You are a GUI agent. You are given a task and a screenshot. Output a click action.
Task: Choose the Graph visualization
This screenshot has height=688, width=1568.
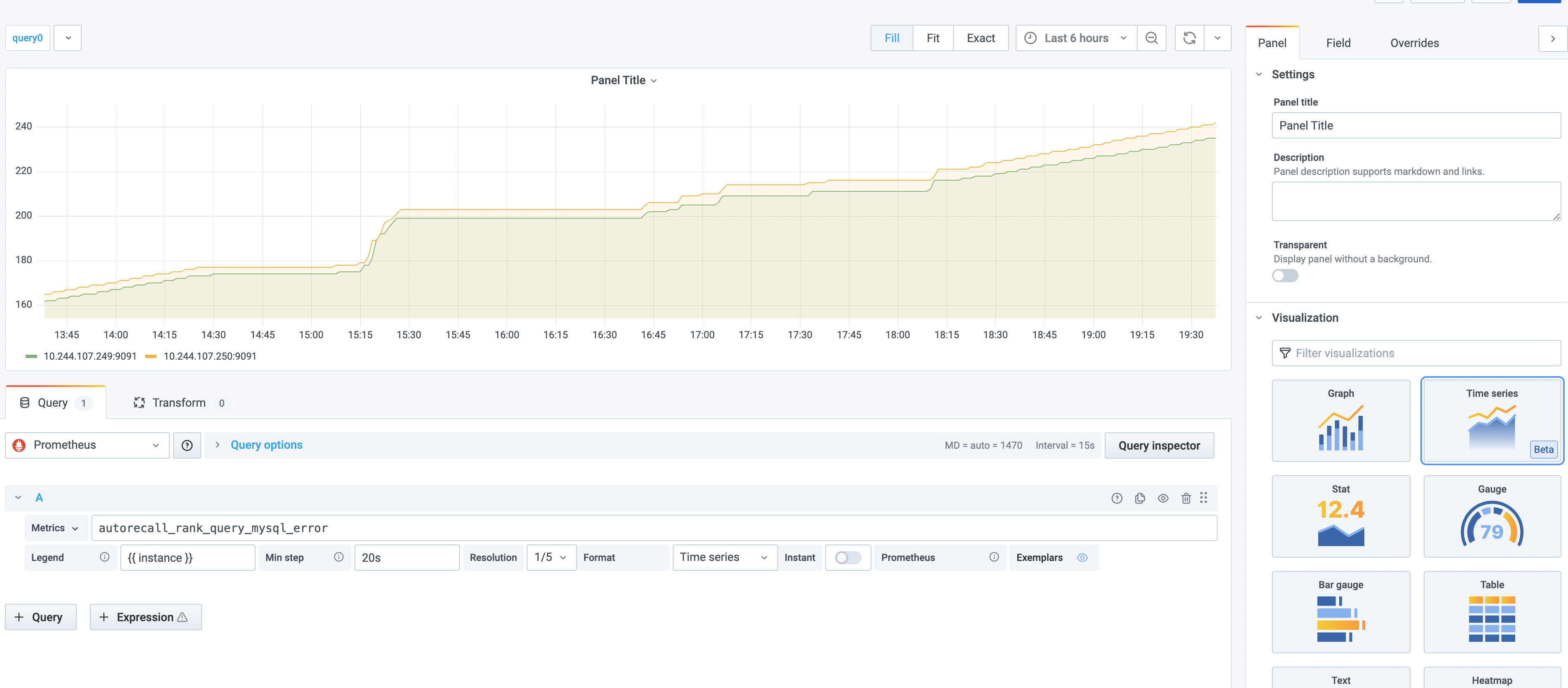coord(1340,421)
